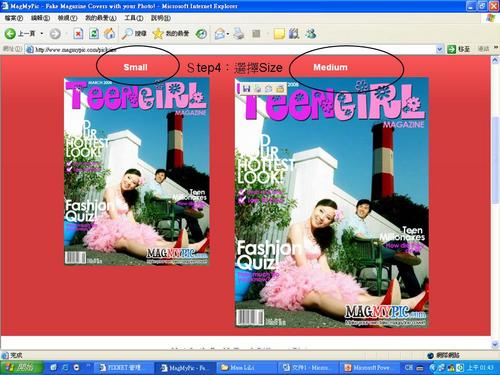Open the Search magnifier toolbar button
This screenshot has height=375, width=500.
pyautogui.click(x=134, y=33)
